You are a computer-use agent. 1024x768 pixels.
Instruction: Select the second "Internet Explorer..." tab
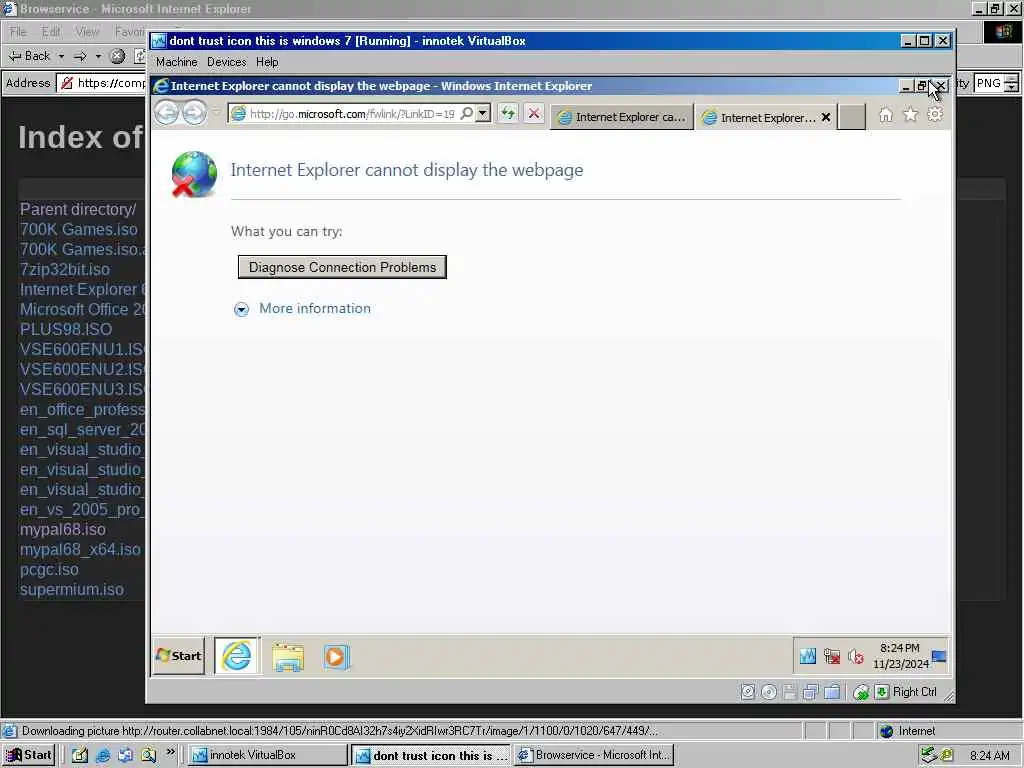[760, 118]
